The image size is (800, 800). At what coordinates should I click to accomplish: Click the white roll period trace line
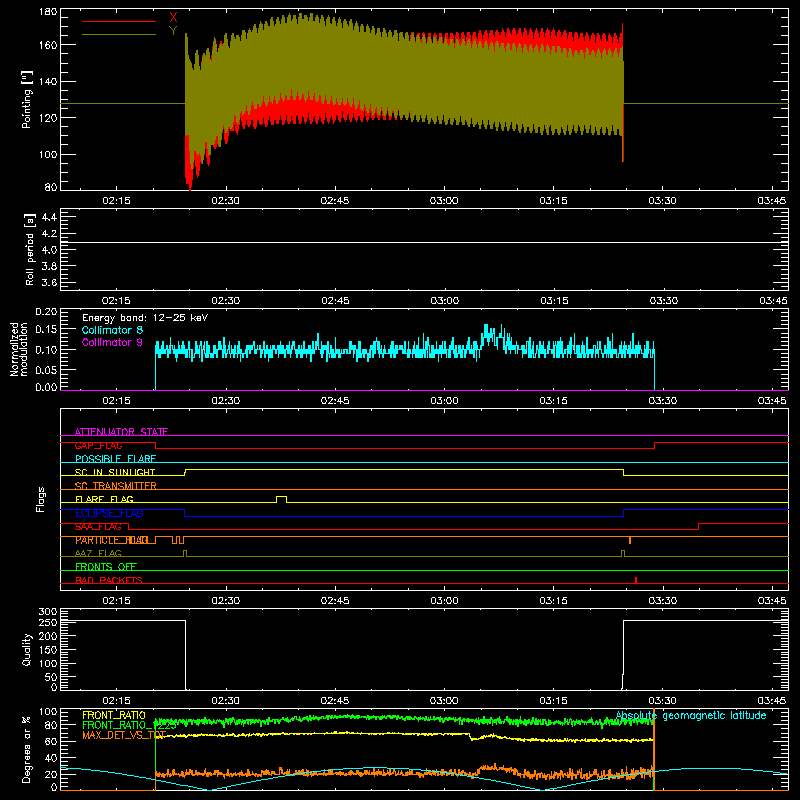[x=424, y=242]
